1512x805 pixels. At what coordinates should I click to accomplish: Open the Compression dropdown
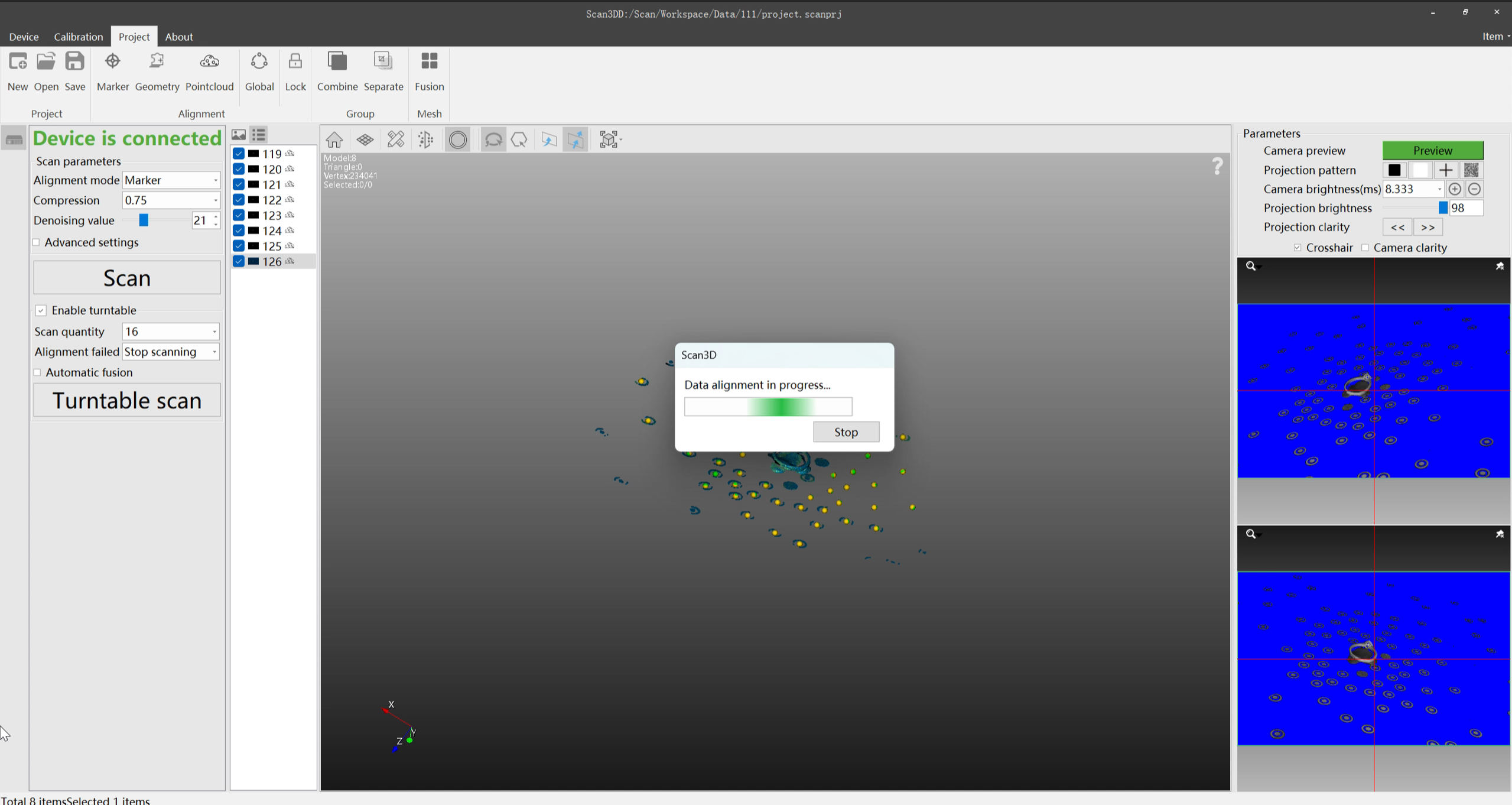[x=171, y=200]
